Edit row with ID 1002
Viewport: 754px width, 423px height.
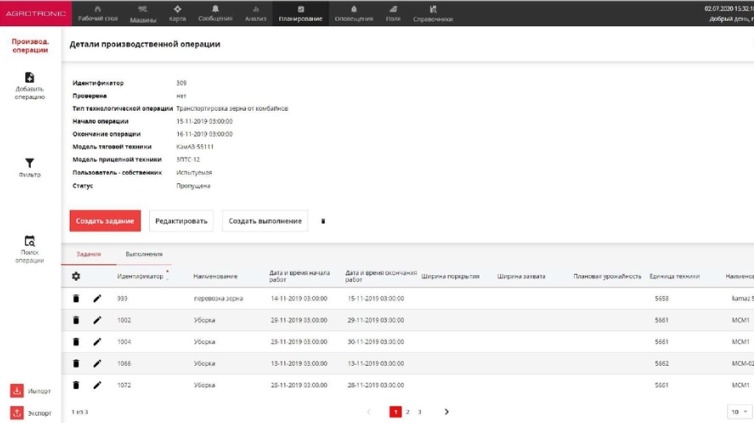pos(97,320)
